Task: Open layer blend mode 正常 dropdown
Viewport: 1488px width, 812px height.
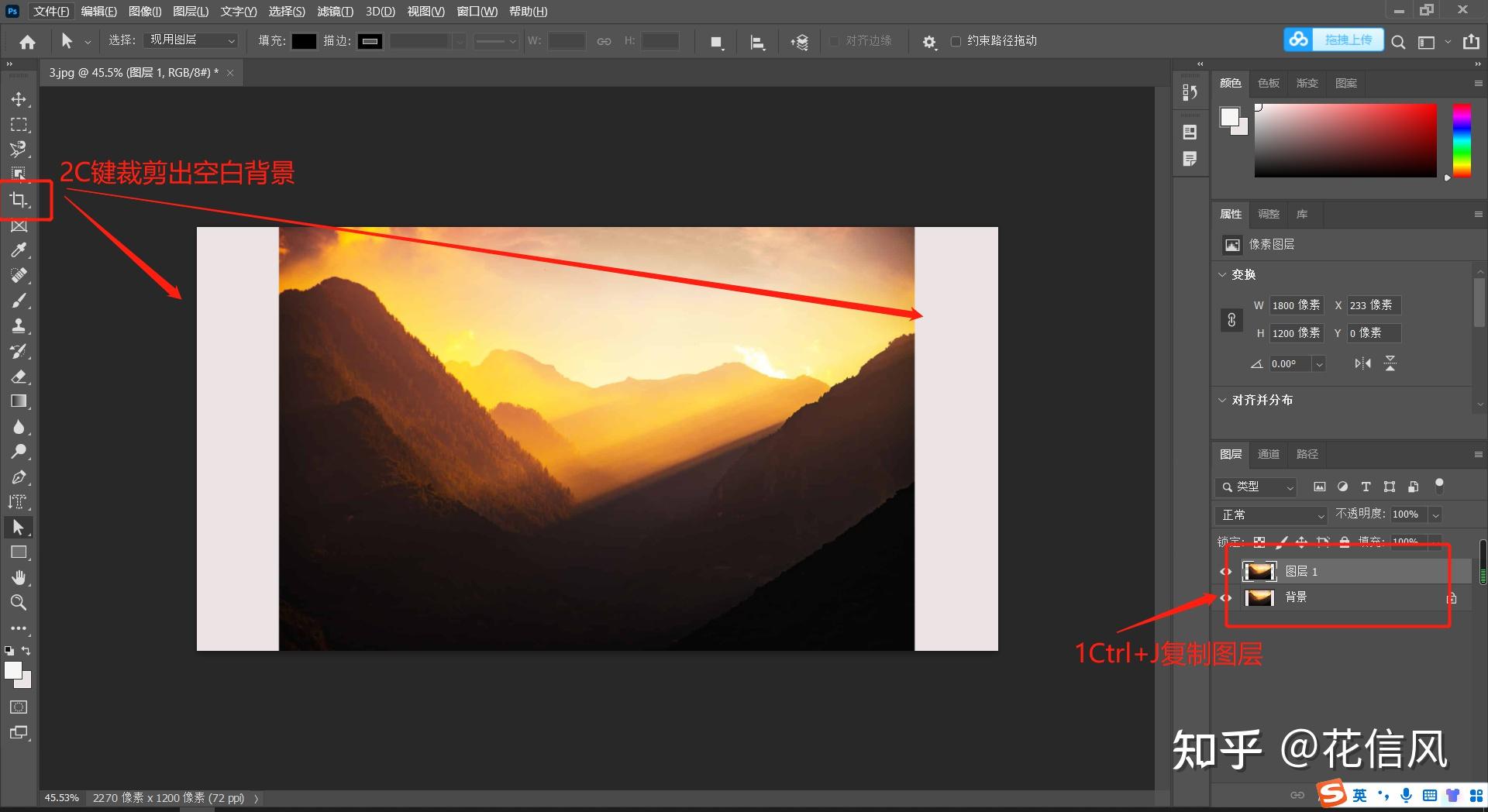Action: 1272,514
